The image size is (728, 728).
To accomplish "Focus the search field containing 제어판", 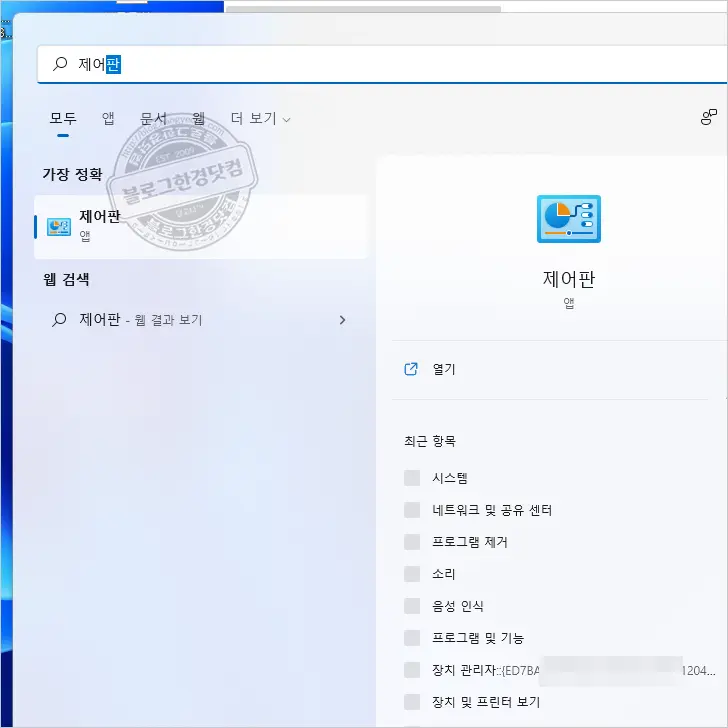I will point(382,65).
